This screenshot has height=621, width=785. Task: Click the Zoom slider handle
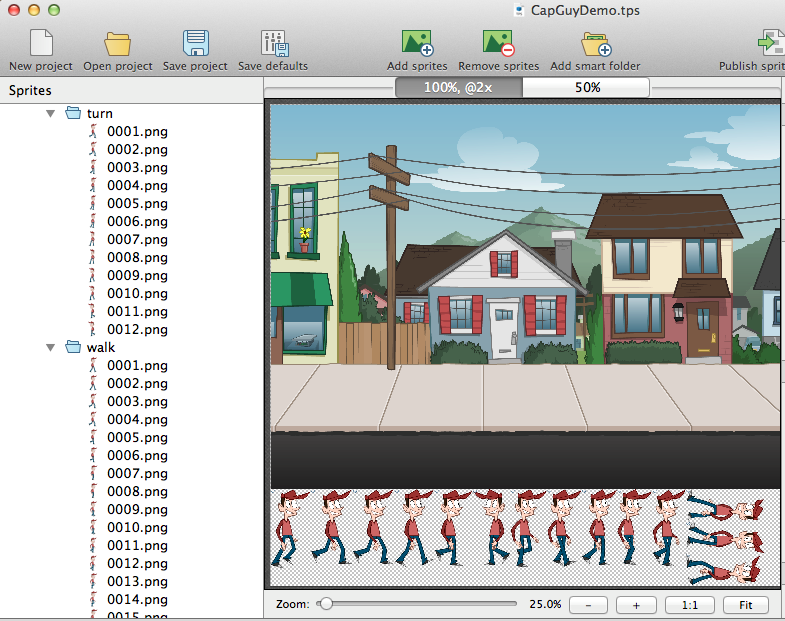pyautogui.click(x=325, y=604)
